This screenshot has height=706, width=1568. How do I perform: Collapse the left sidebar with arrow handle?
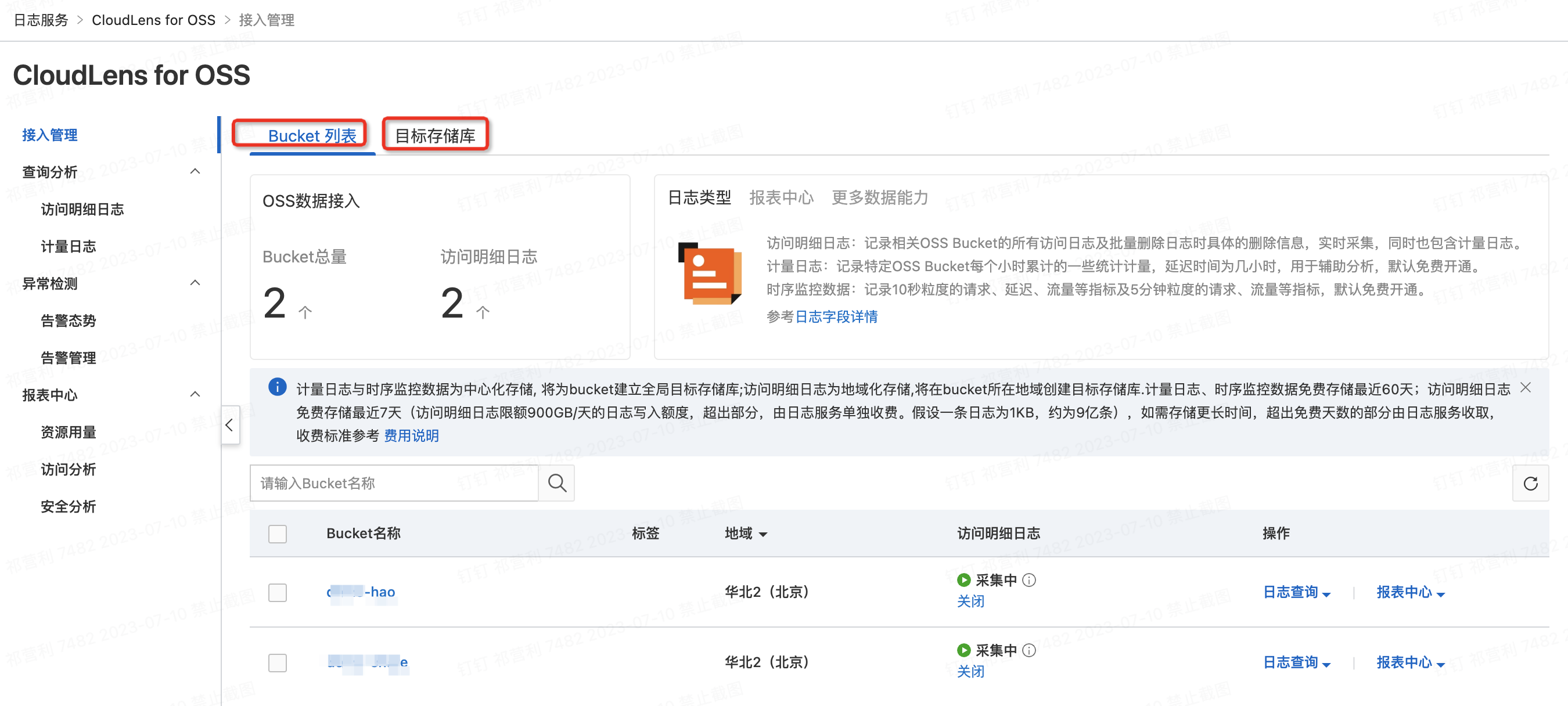click(229, 425)
